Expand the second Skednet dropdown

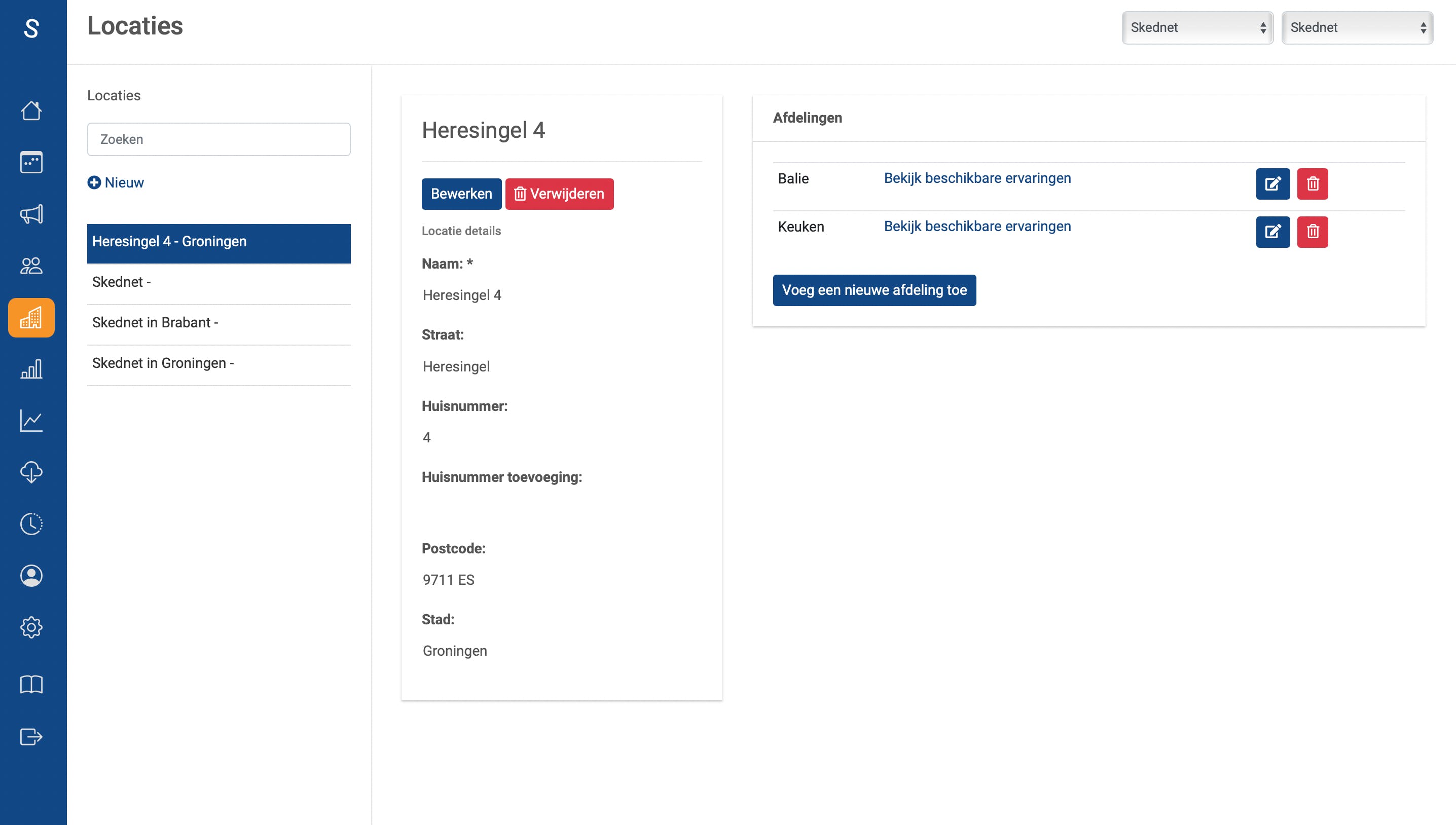(x=1357, y=27)
